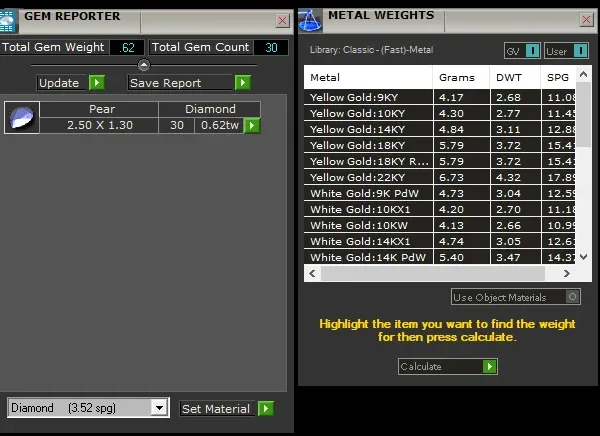
Task: Select the Yellow Gold:9KY row
Action: click(x=440, y=97)
